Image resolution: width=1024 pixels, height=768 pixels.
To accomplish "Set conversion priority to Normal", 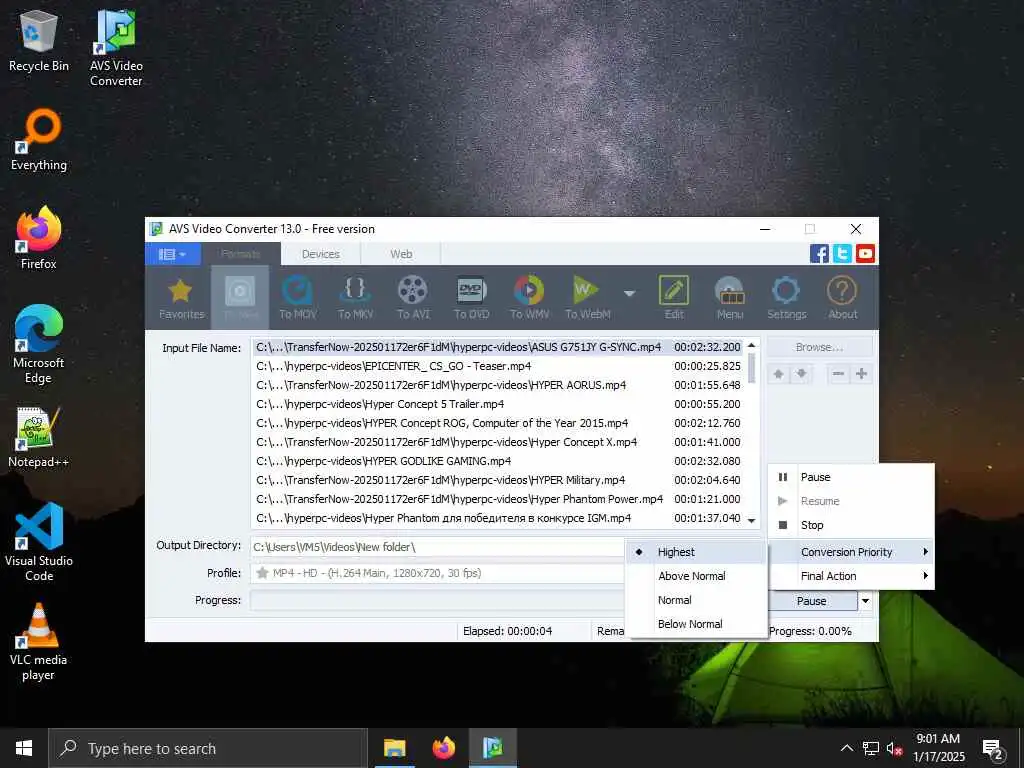I will coord(696,600).
